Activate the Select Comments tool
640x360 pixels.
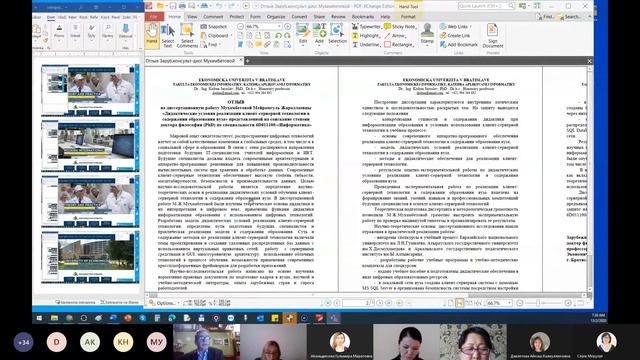coord(187,36)
